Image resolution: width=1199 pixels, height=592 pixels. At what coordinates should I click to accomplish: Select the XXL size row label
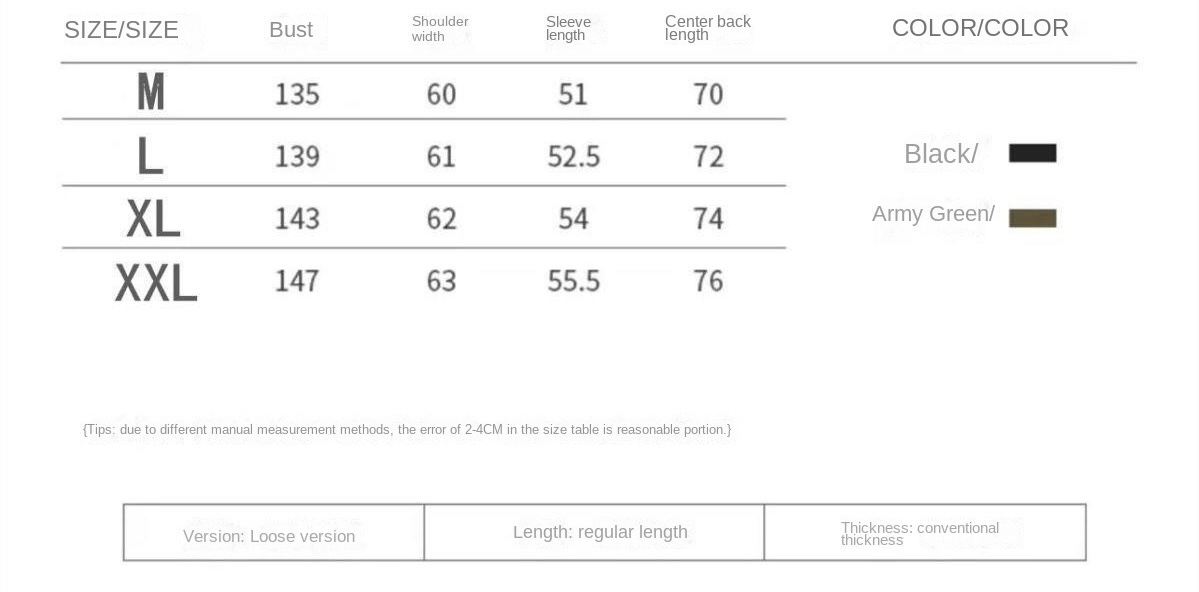156,281
